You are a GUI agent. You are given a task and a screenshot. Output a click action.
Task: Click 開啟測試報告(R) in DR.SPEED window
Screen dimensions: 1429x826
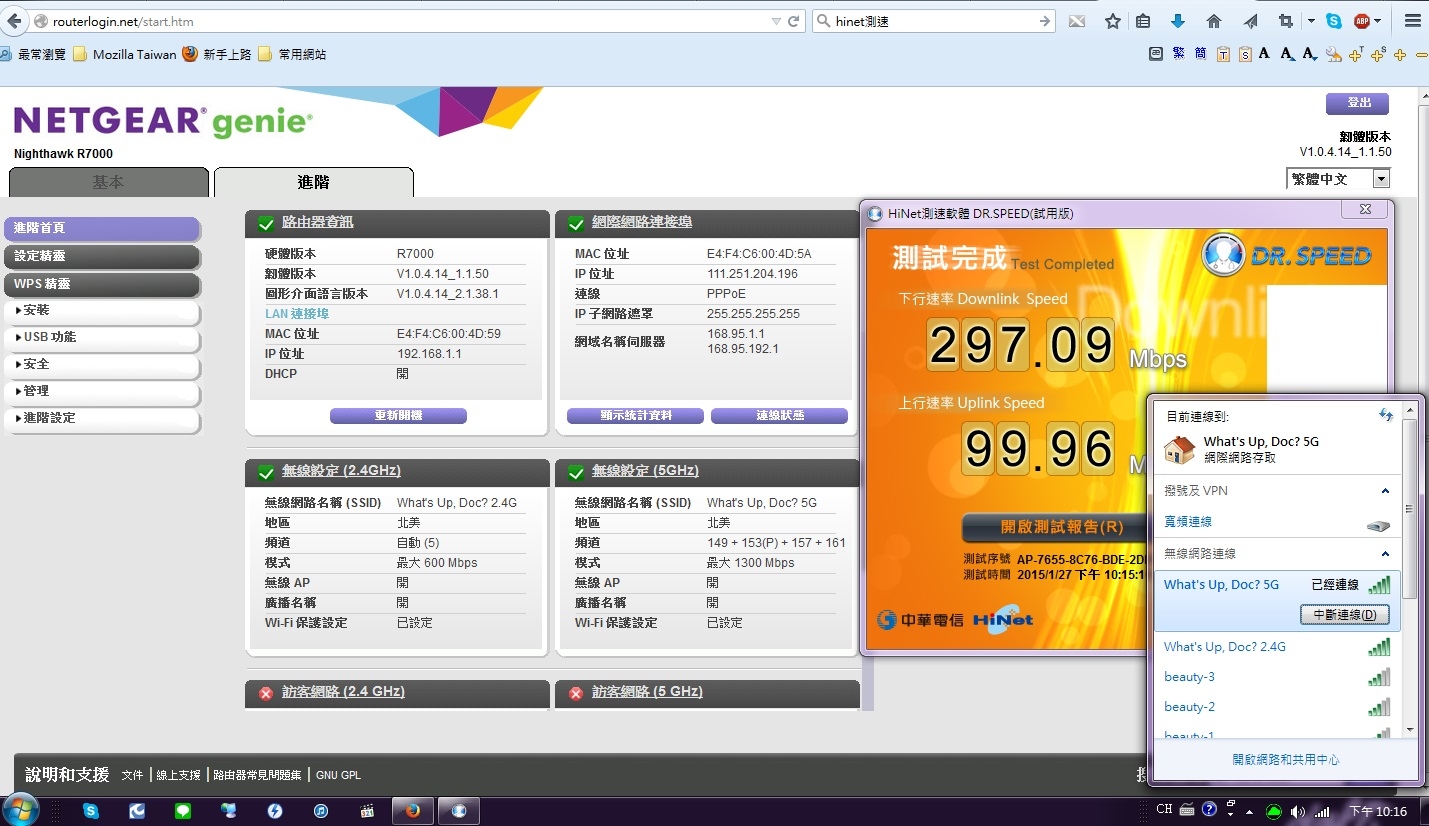click(1061, 527)
